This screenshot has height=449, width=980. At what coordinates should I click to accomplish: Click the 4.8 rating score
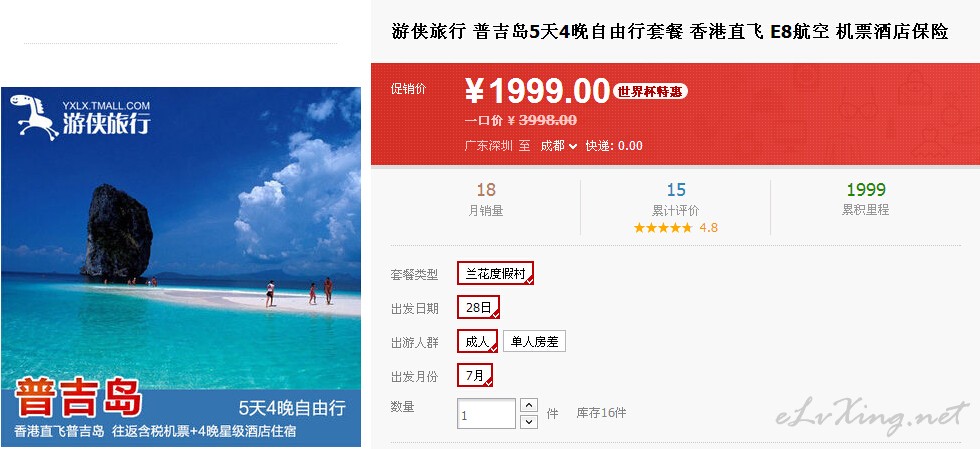[708, 228]
